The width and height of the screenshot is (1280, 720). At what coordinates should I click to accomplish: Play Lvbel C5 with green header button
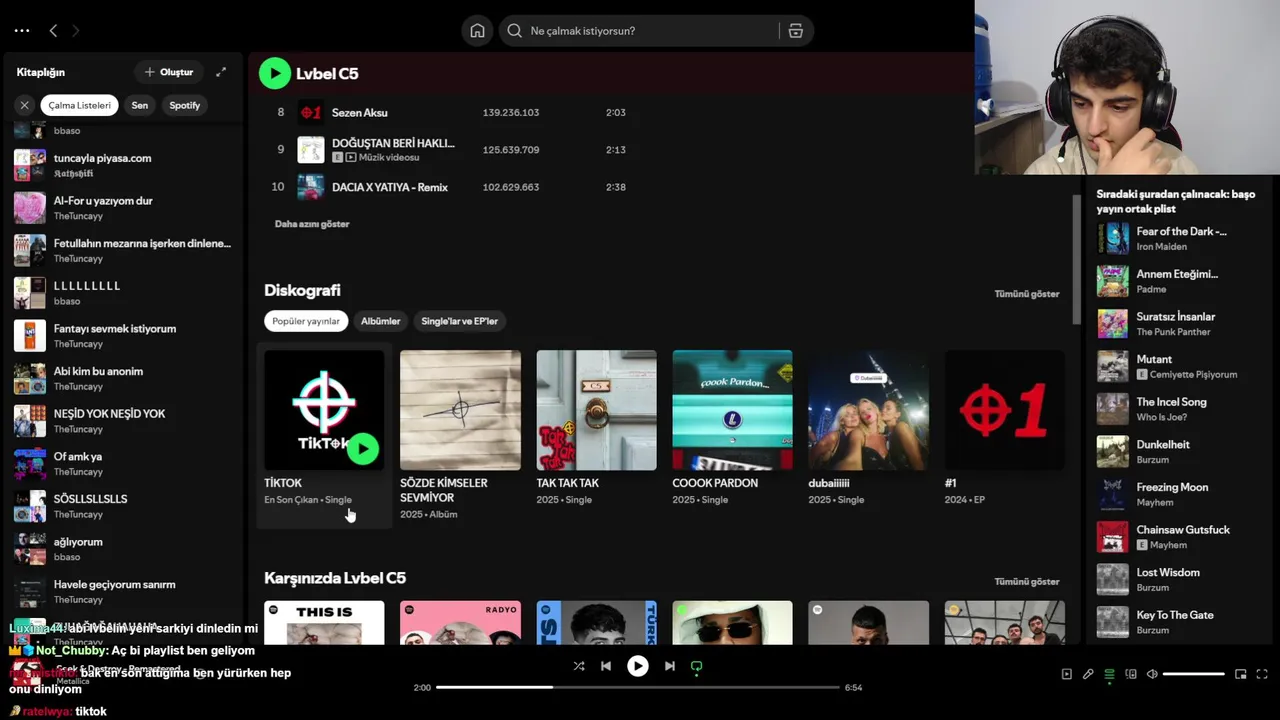275,73
